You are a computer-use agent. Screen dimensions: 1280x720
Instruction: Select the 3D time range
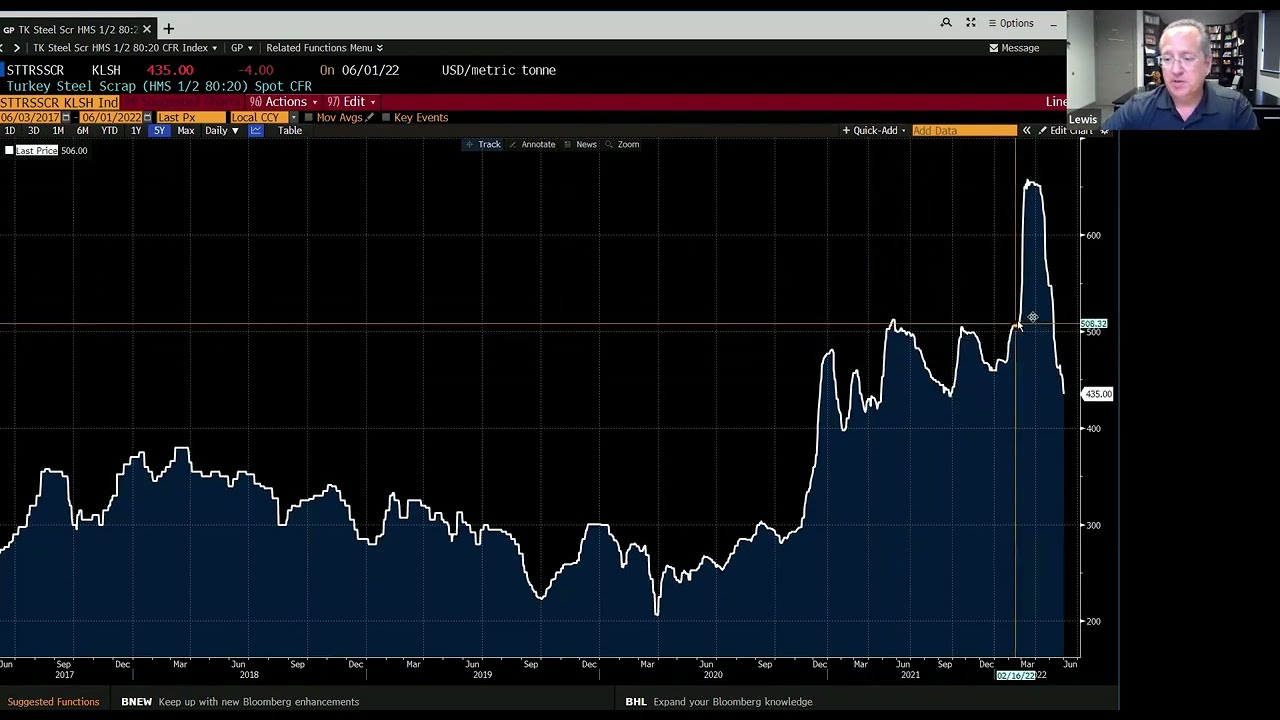33,131
